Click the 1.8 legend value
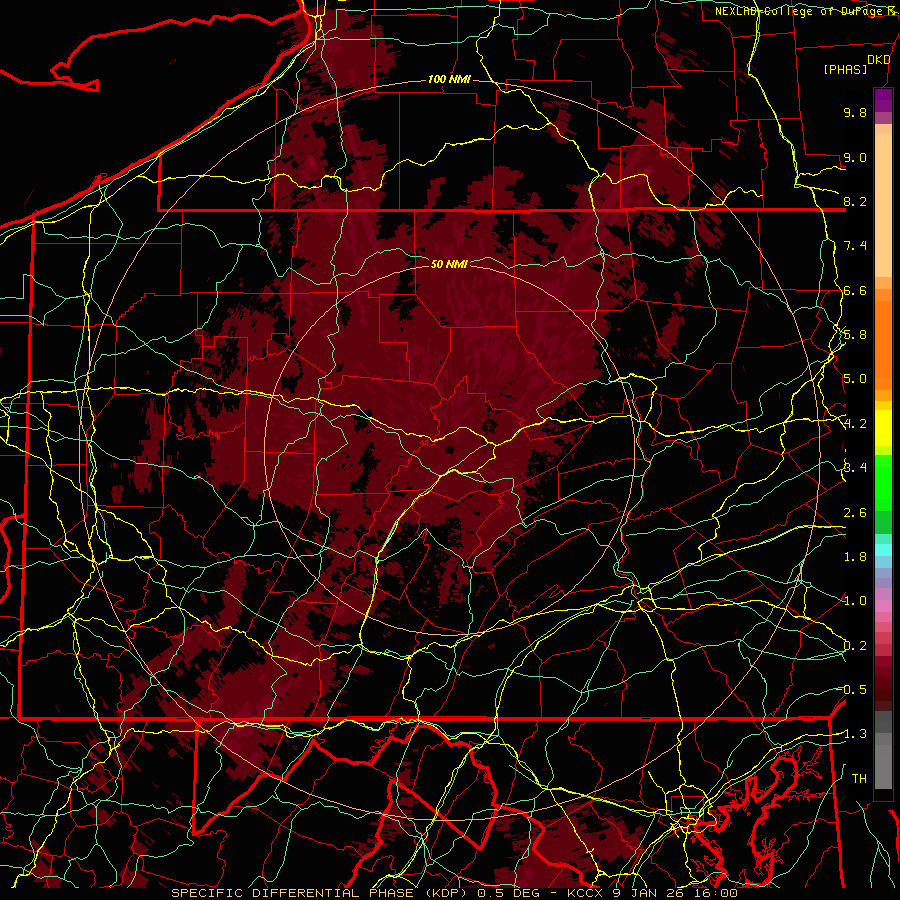This screenshot has height=900, width=900. [x=855, y=557]
